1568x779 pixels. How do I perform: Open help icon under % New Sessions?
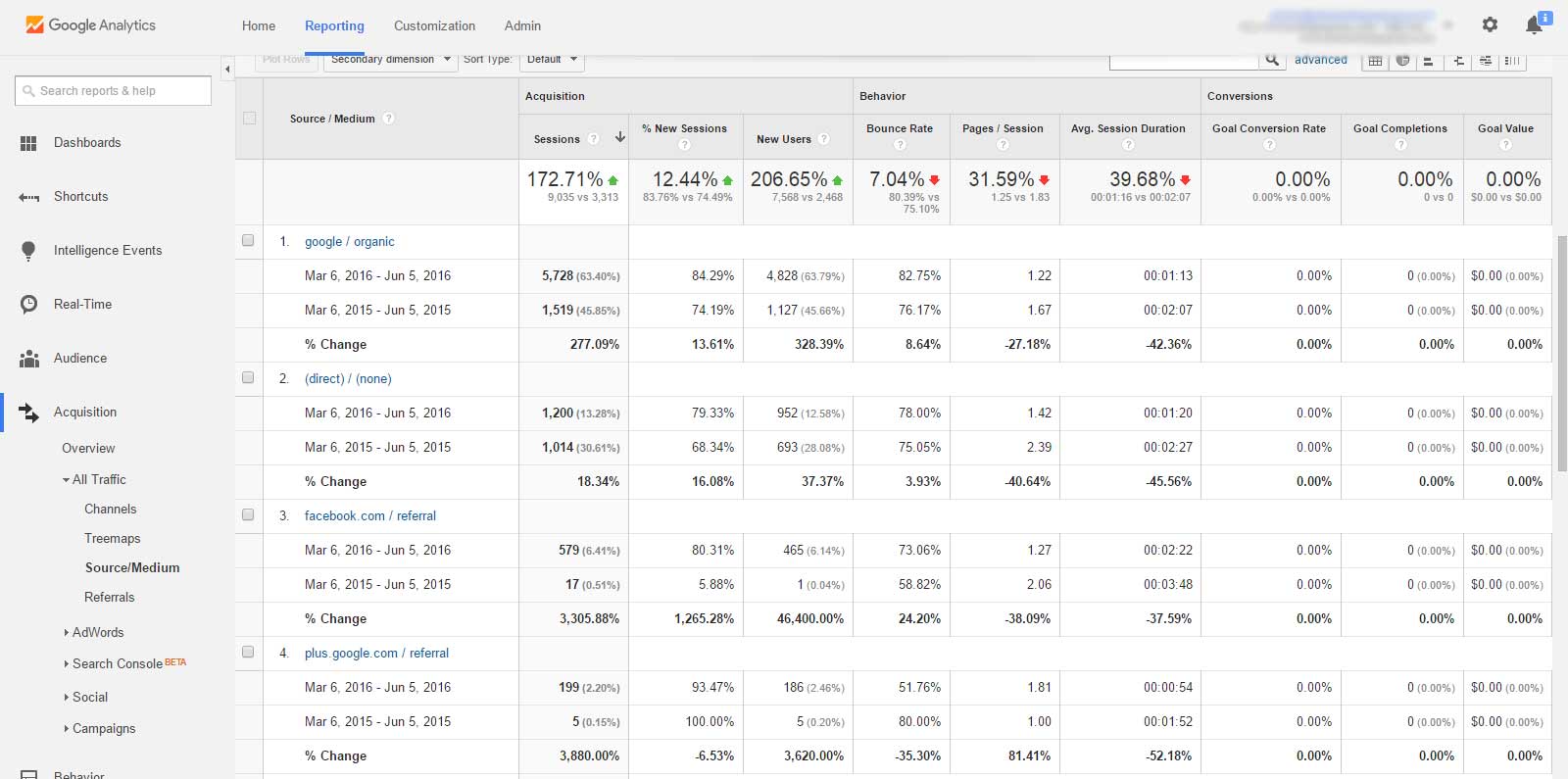click(684, 145)
